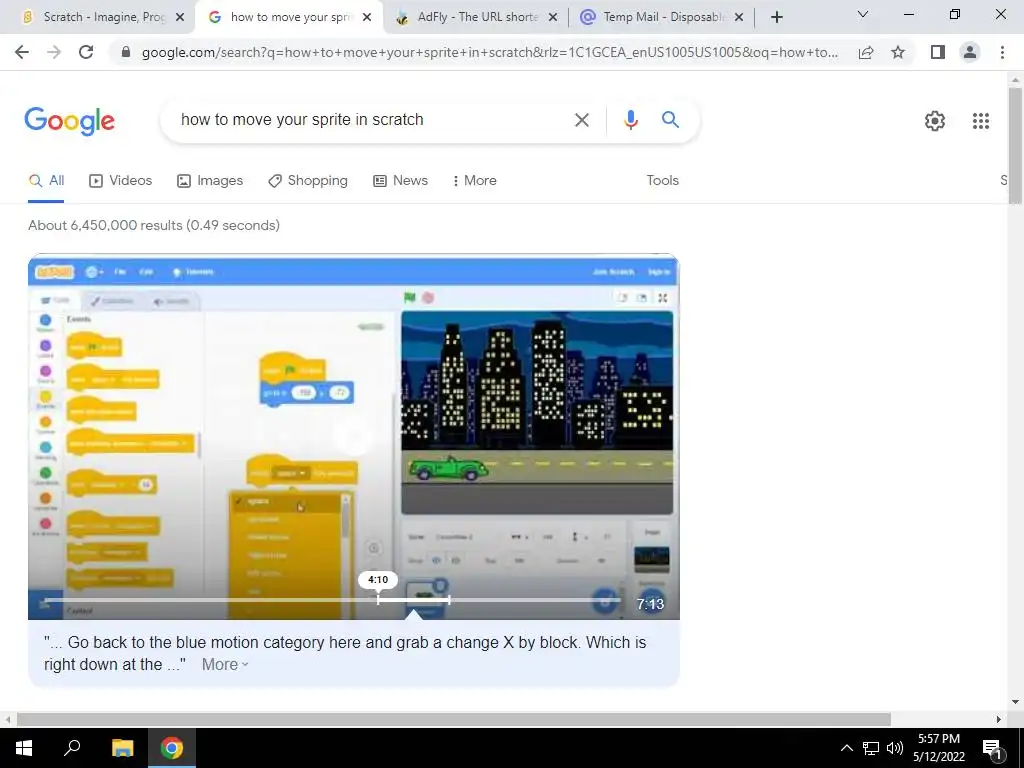Click the video timeline progress bar
The image size is (1024, 768).
(x=330, y=600)
